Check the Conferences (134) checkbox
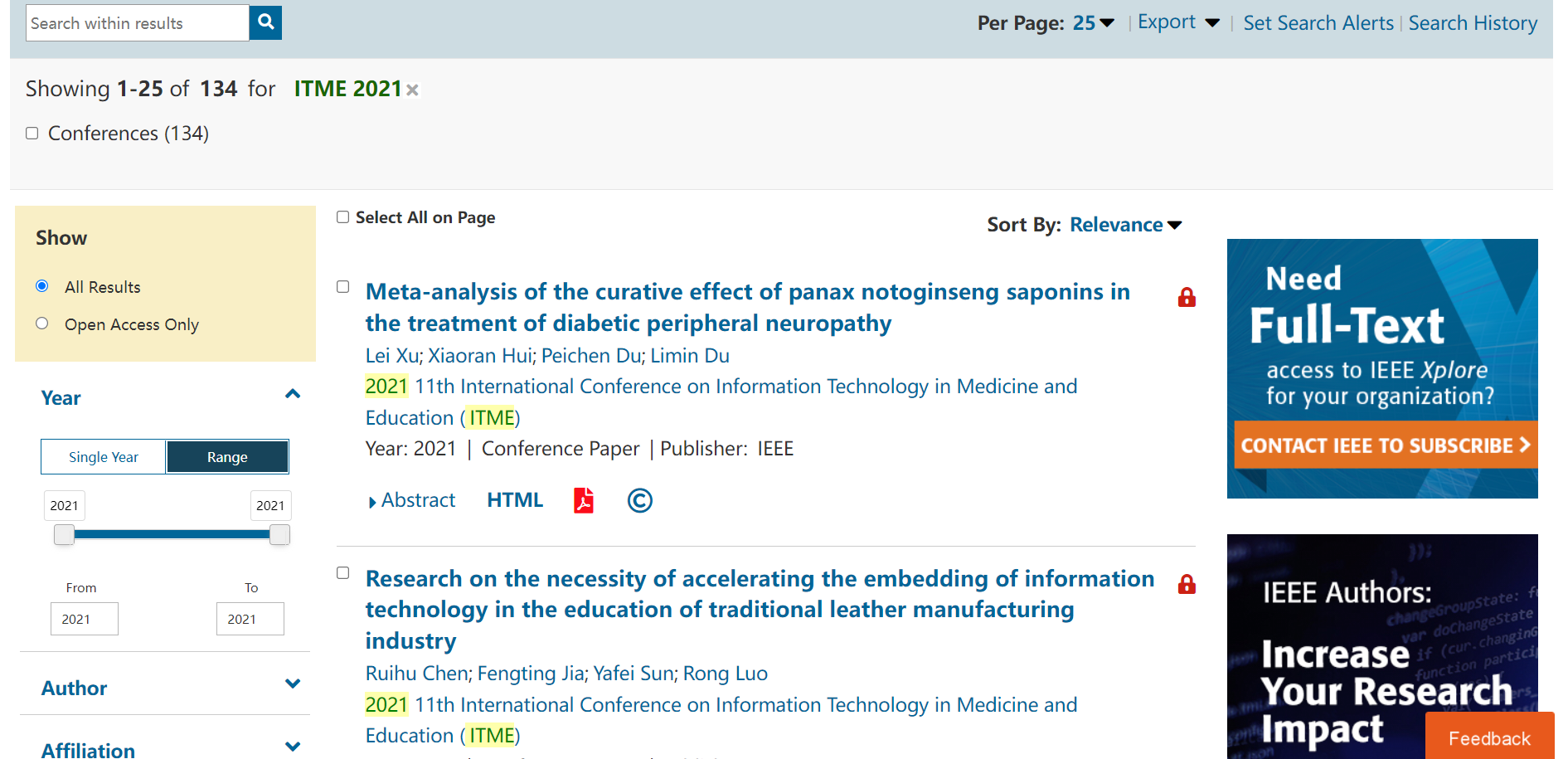1568x759 pixels. coord(32,134)
